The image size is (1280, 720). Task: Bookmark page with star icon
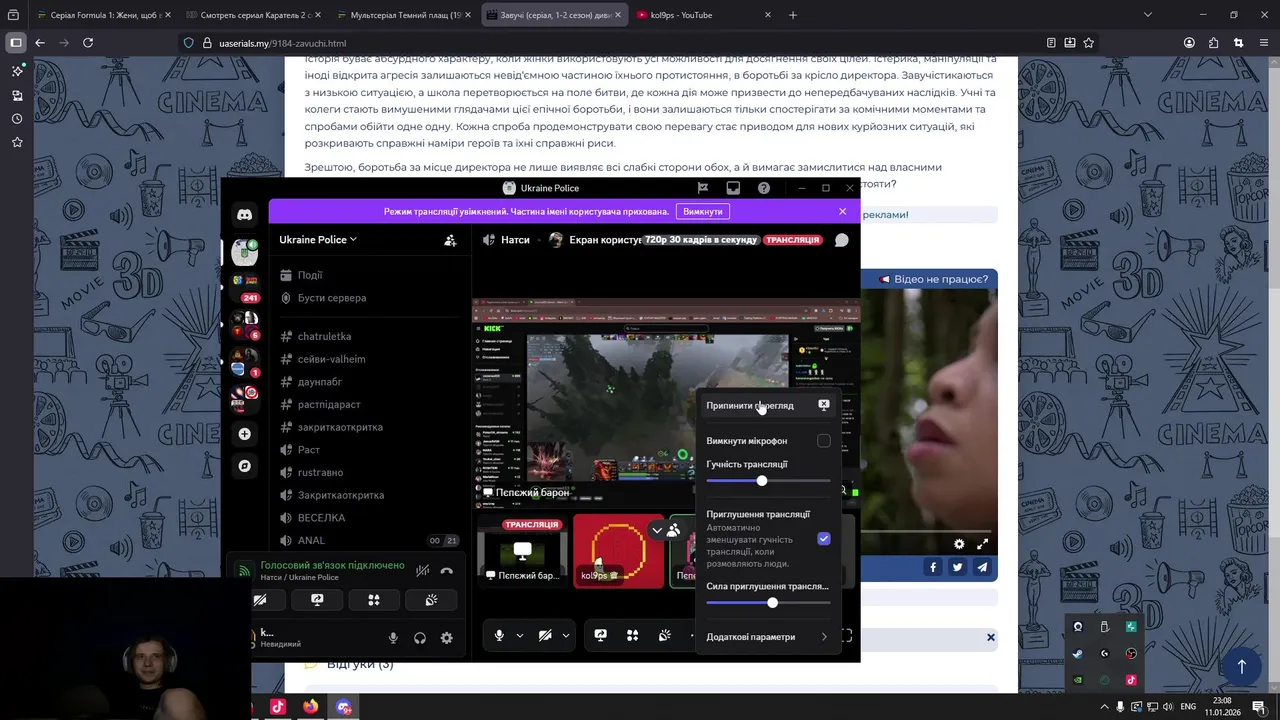click(x=1089, y=43)
